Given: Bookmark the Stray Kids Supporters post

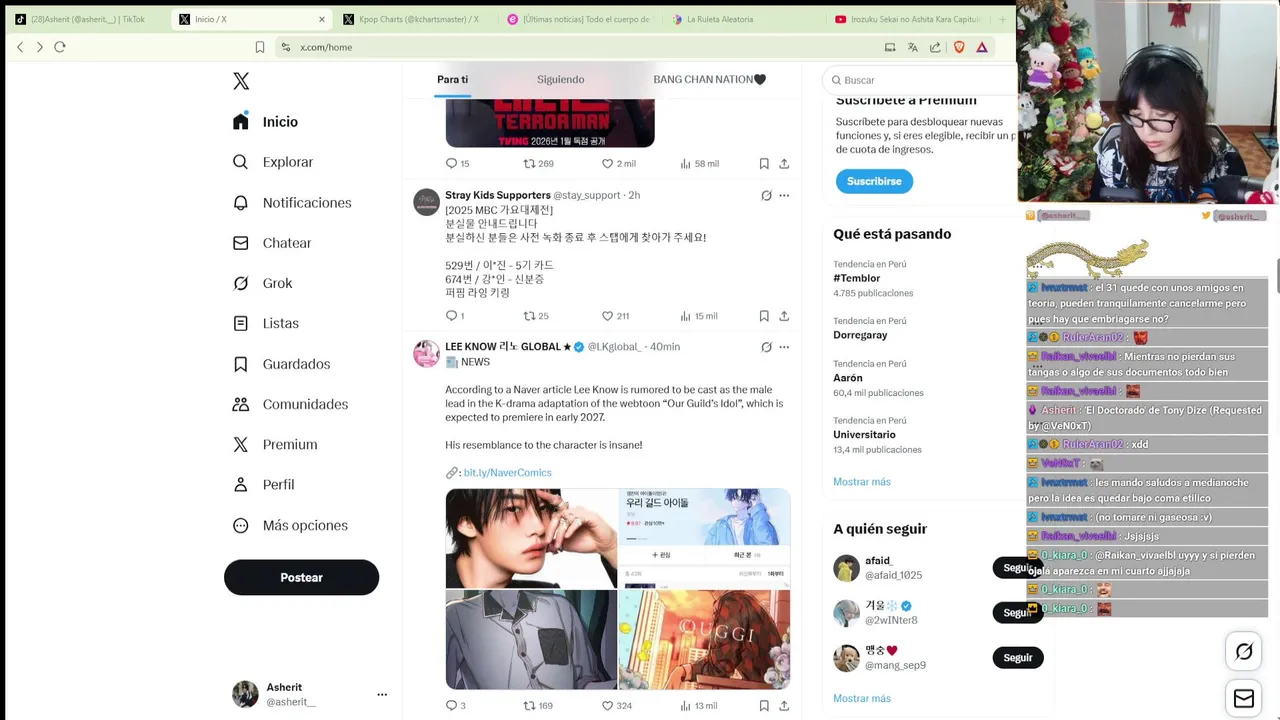Looking at the screenshot, I should [764, 316].
